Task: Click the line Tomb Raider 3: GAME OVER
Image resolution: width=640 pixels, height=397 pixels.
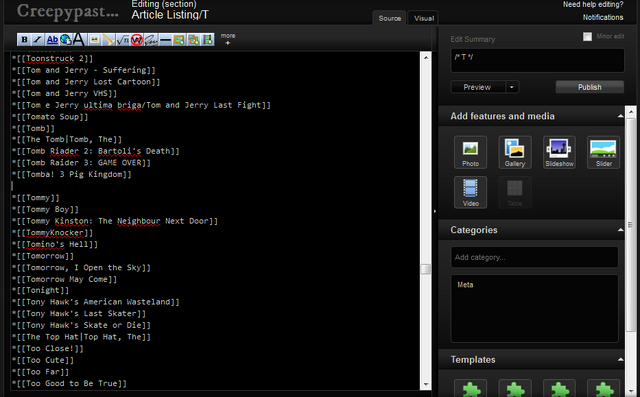Action: (81, 163)
